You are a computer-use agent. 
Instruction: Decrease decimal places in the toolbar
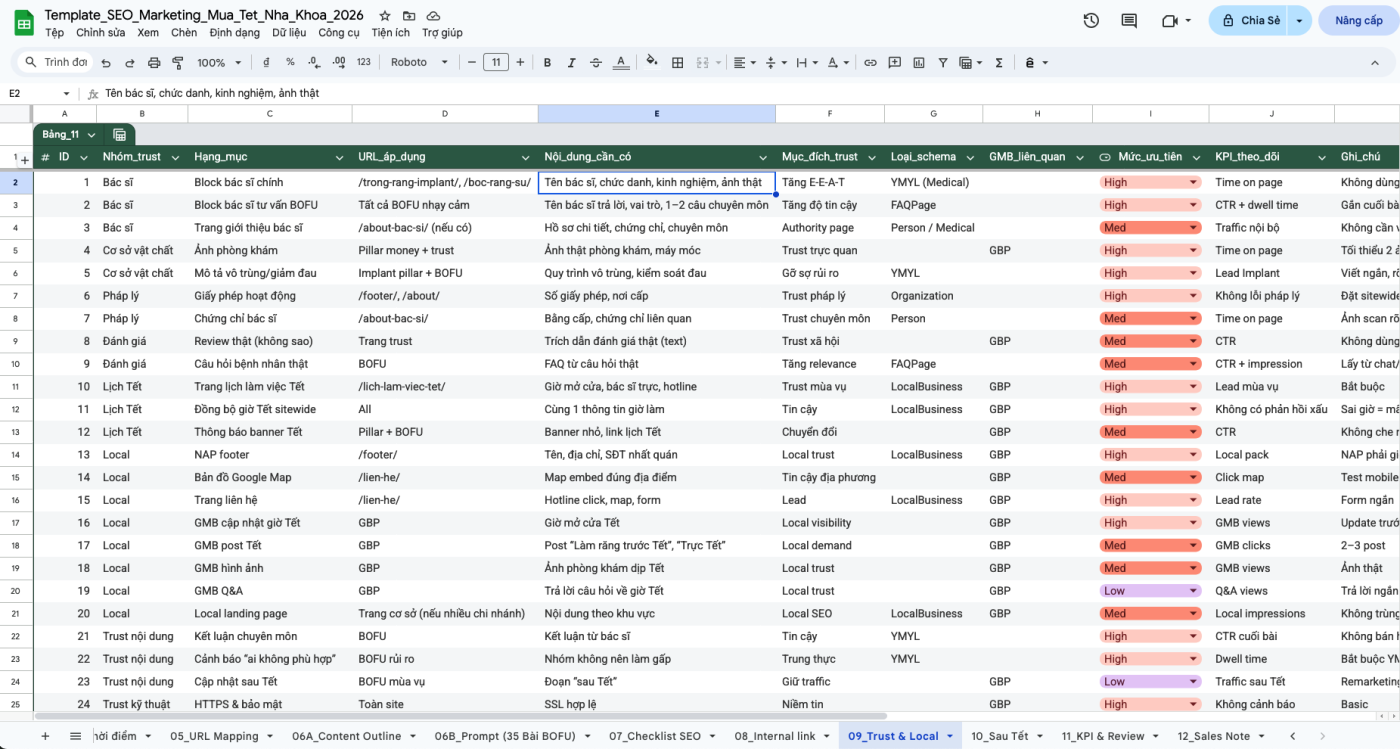tap(314, 62)
